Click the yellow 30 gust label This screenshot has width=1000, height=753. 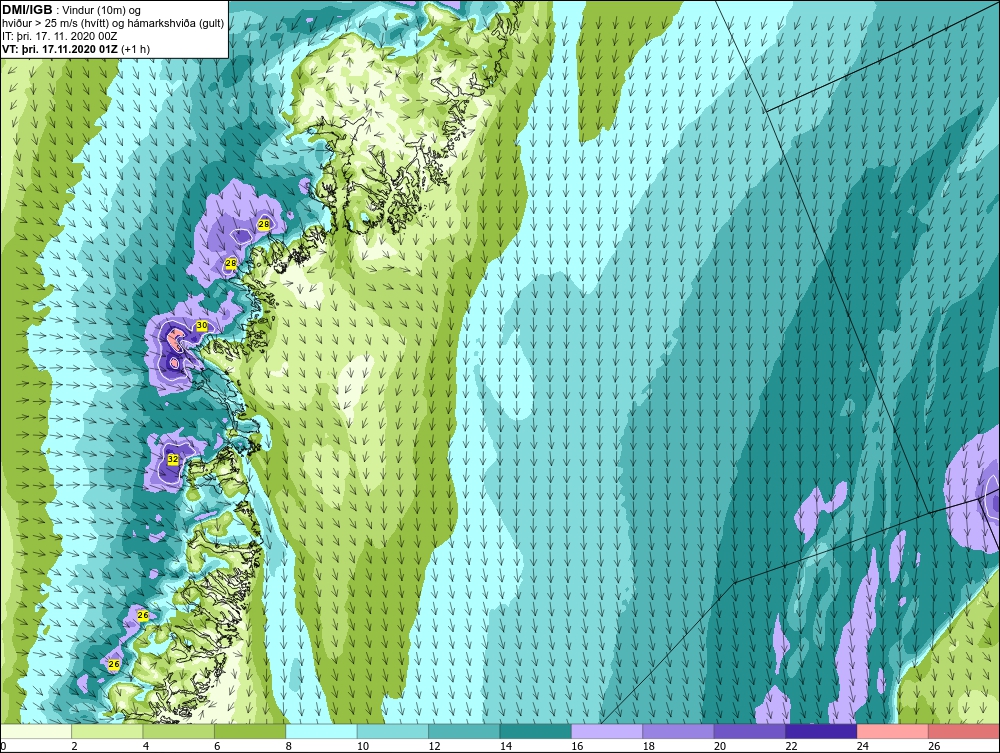point(202,325)
